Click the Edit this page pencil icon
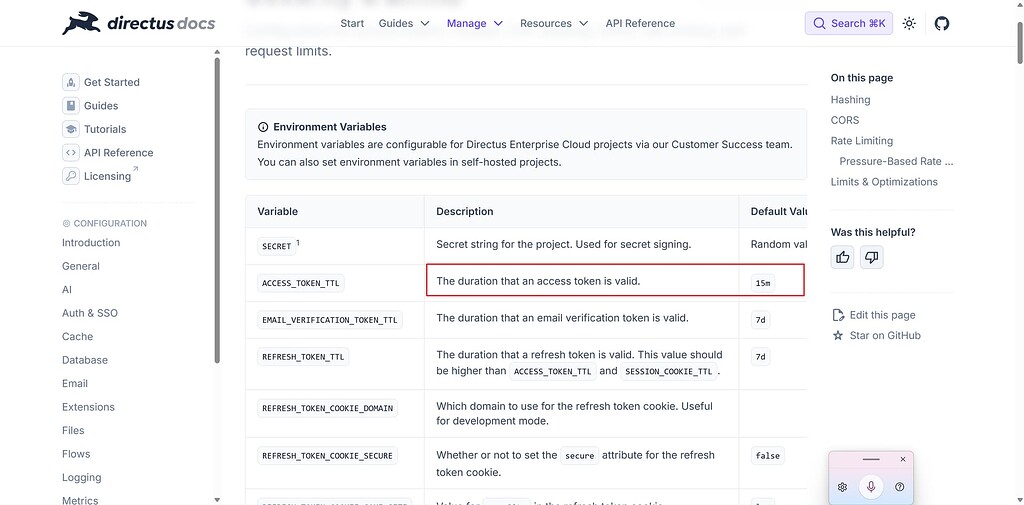 838,315
